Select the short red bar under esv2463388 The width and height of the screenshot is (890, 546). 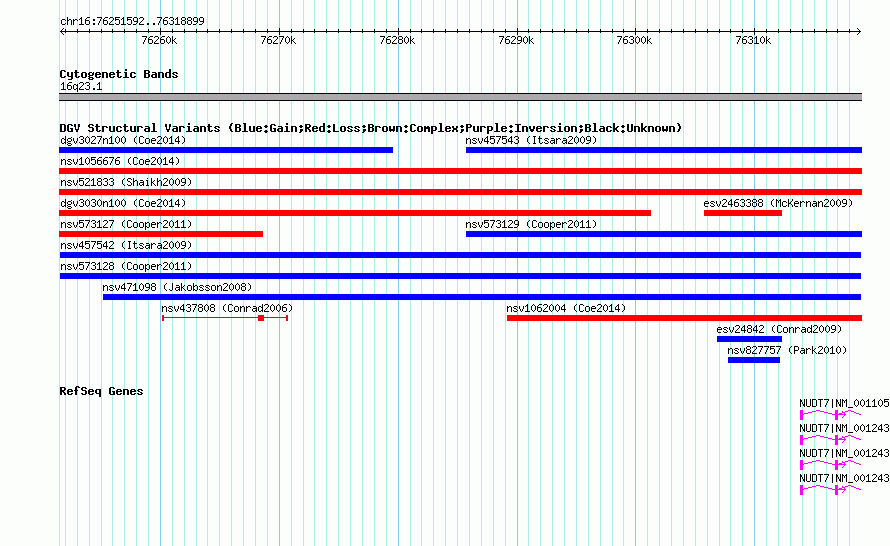tap(743, 213)
